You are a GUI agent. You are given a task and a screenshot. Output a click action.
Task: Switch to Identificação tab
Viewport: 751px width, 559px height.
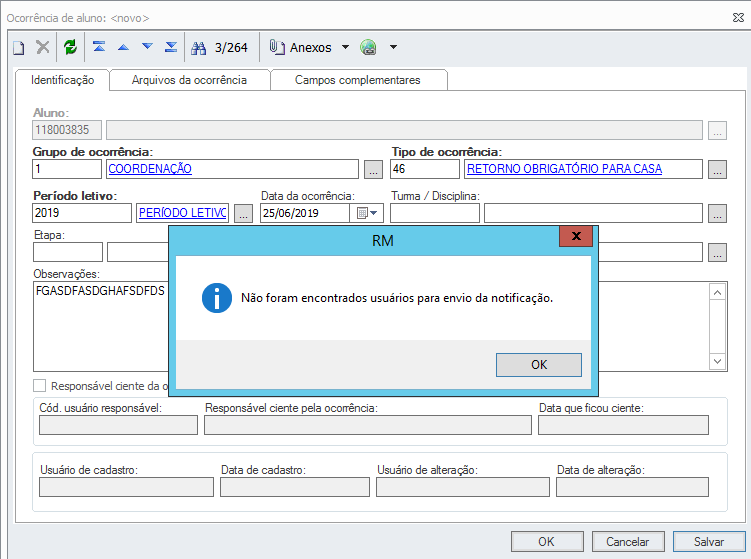(x=63, y=80)
